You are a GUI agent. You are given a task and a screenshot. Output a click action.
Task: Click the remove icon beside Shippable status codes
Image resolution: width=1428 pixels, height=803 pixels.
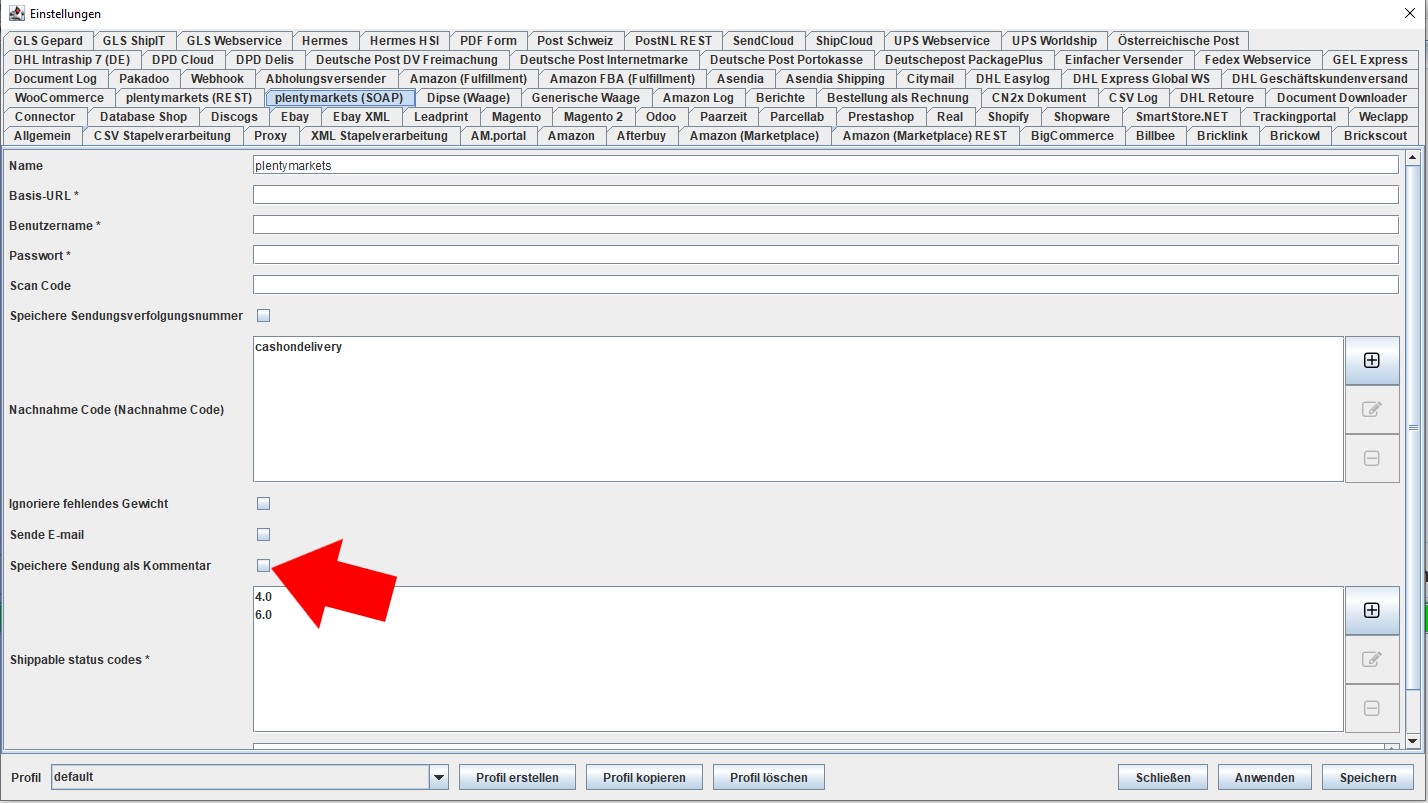(1371, 708)
